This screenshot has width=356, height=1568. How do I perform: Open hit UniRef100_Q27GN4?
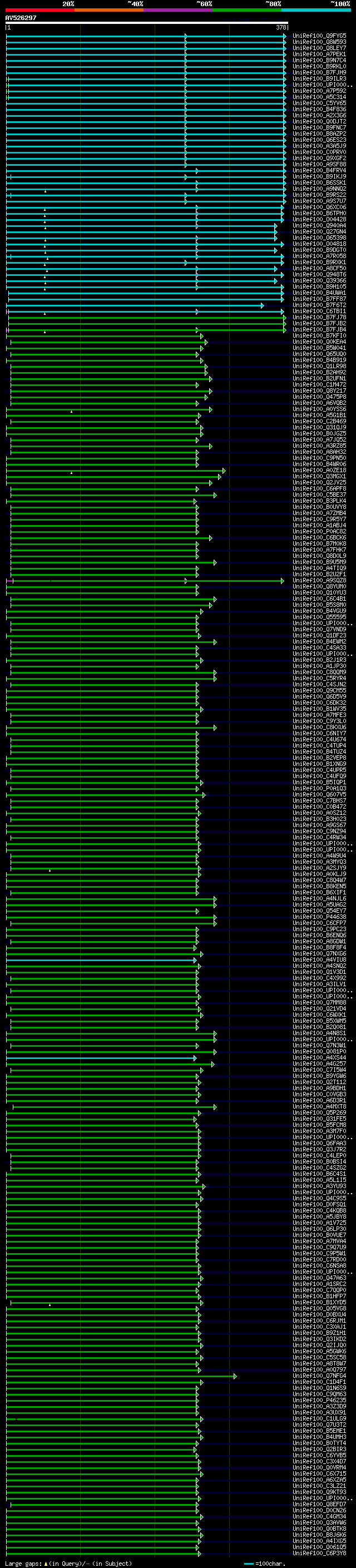319,231
